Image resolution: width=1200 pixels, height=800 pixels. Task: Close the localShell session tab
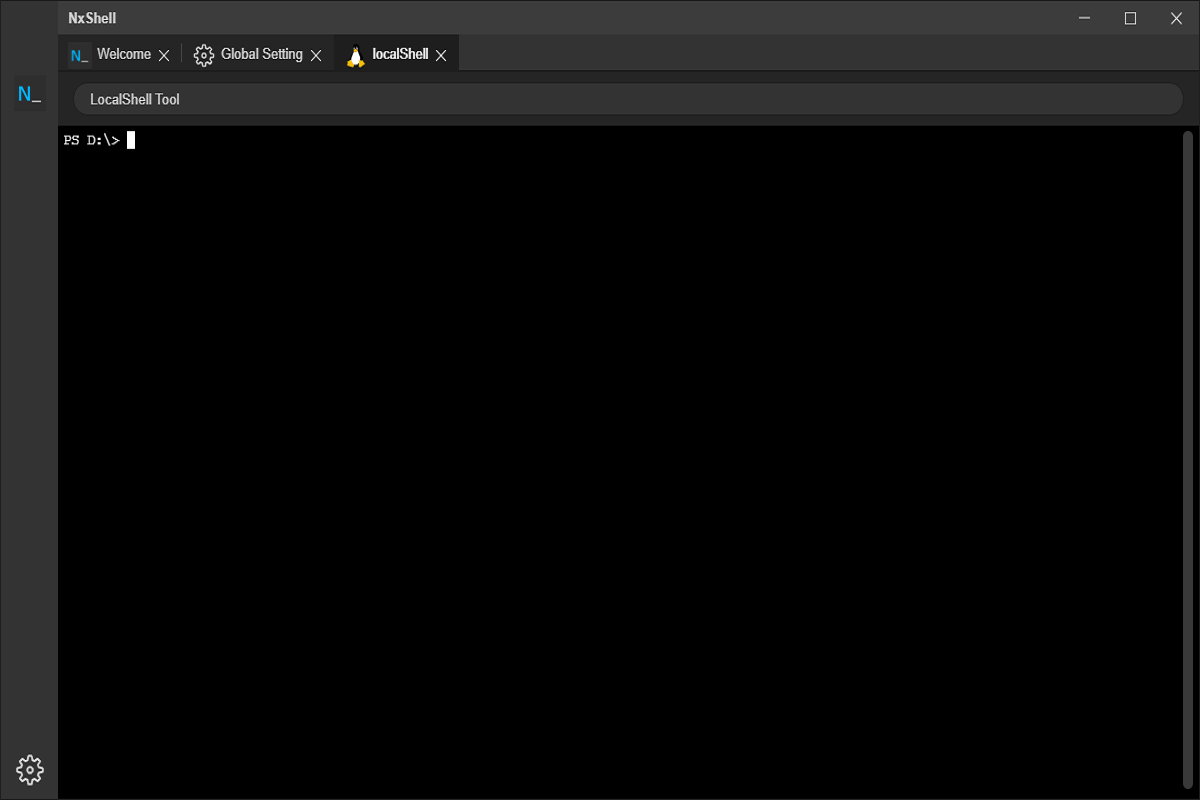click(x=441, y=55)
